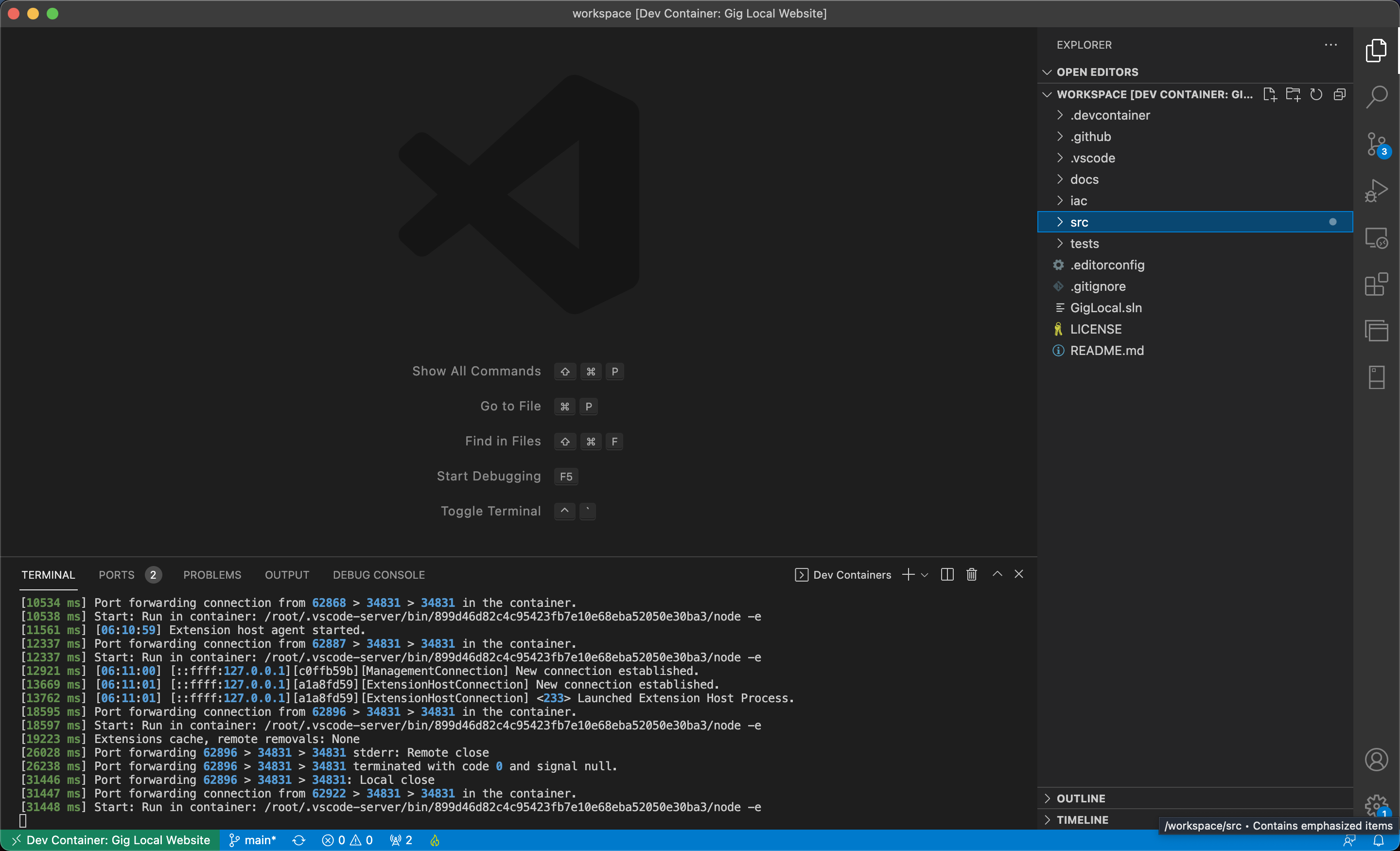Expand the Outline section
The width and height of the screenshot is (1400, 851).
(x=1195, y=798)
